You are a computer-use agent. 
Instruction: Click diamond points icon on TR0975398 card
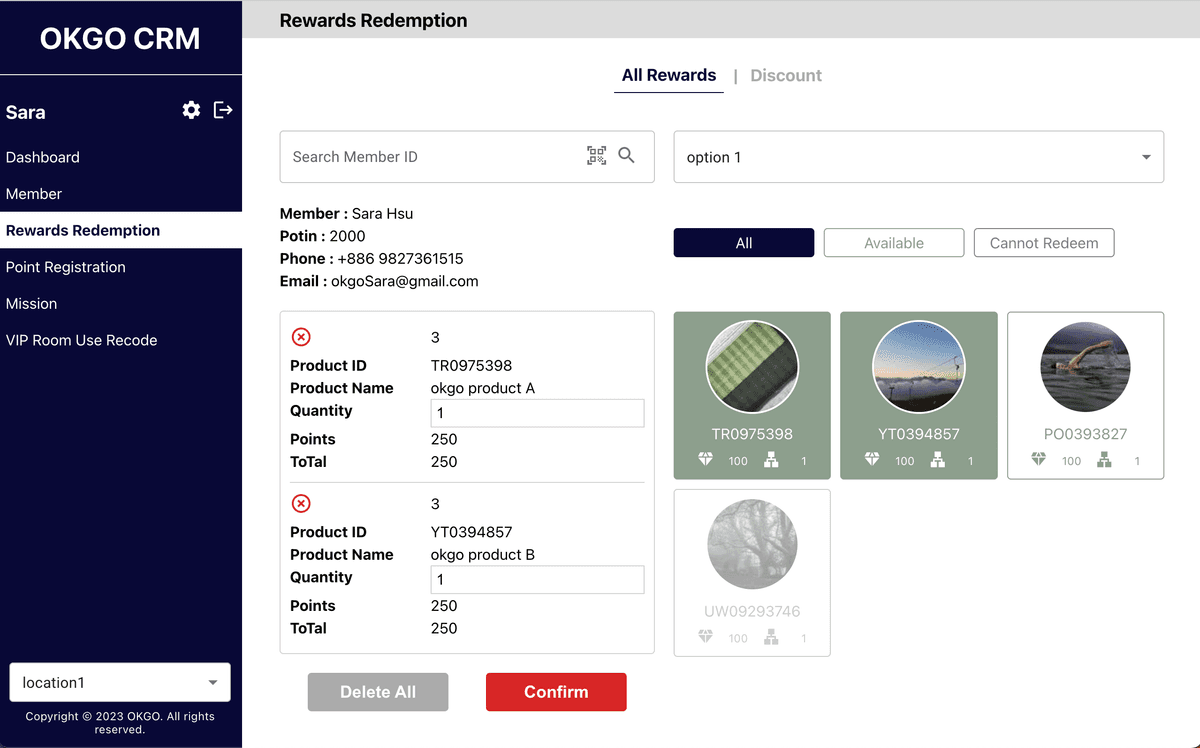706,460
